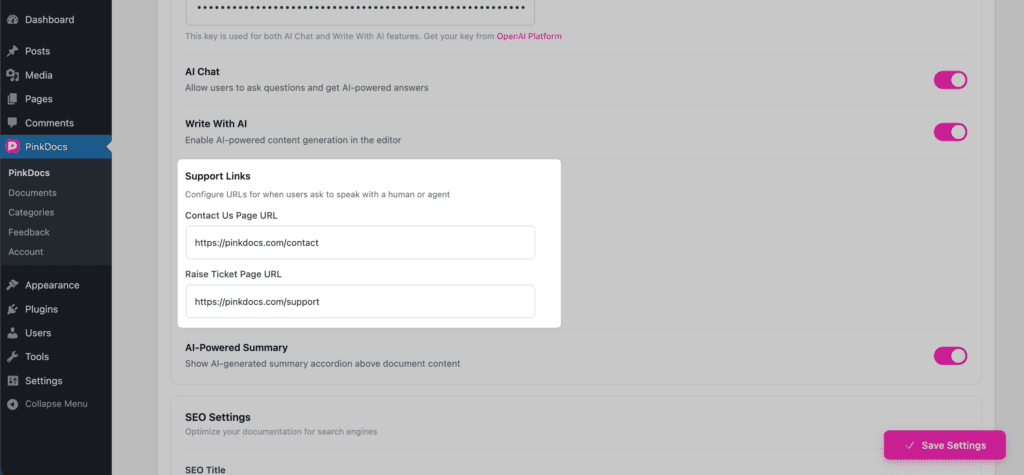Screen dimensions: 1024x475
Task: Click the Pages icon in sidebar
Action: click(12, 99)
